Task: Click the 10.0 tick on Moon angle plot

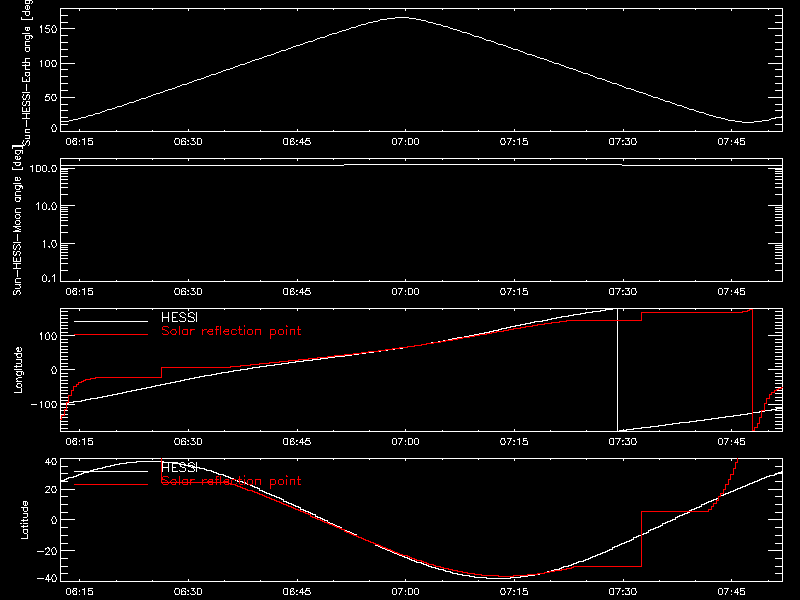Action: (x=46, y=206)
